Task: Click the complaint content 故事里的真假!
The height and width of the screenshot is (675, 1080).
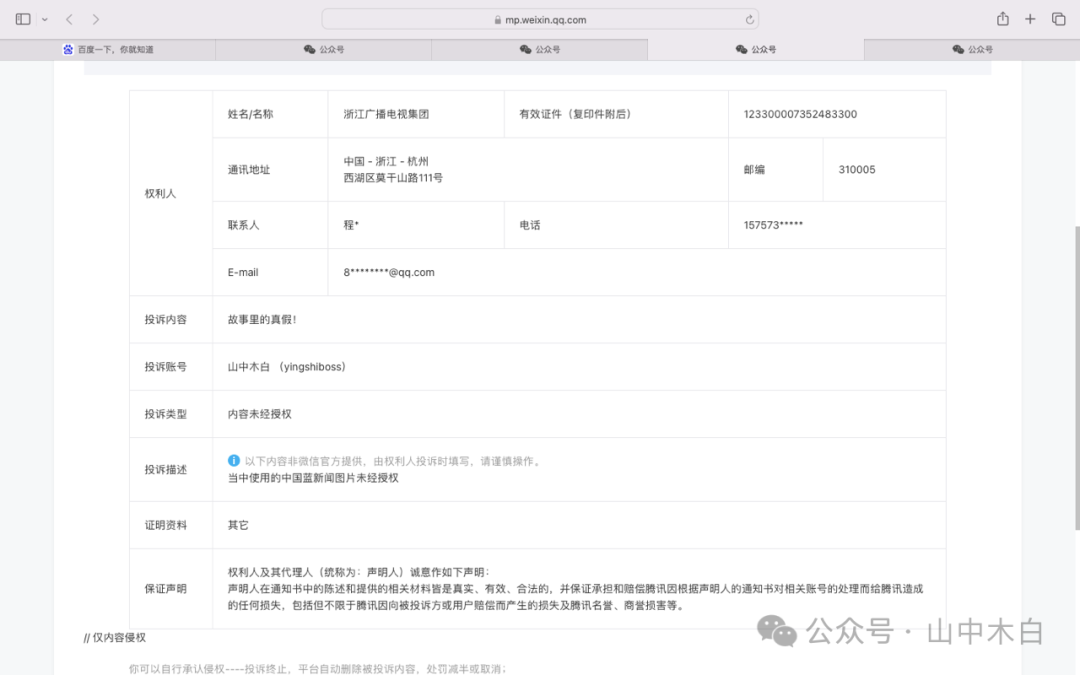Action: 262,320
